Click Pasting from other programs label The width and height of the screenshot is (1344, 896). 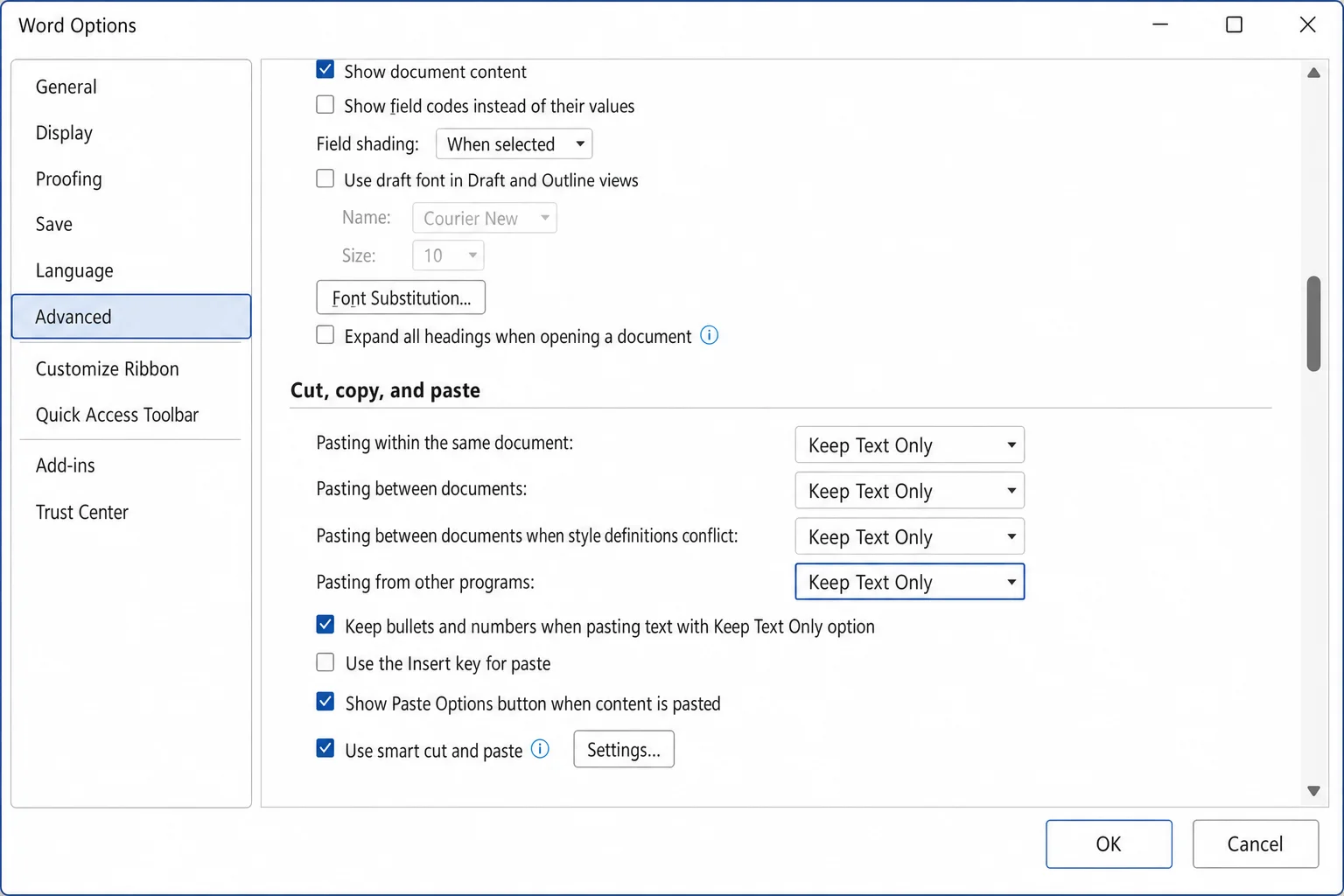point(425,582)
